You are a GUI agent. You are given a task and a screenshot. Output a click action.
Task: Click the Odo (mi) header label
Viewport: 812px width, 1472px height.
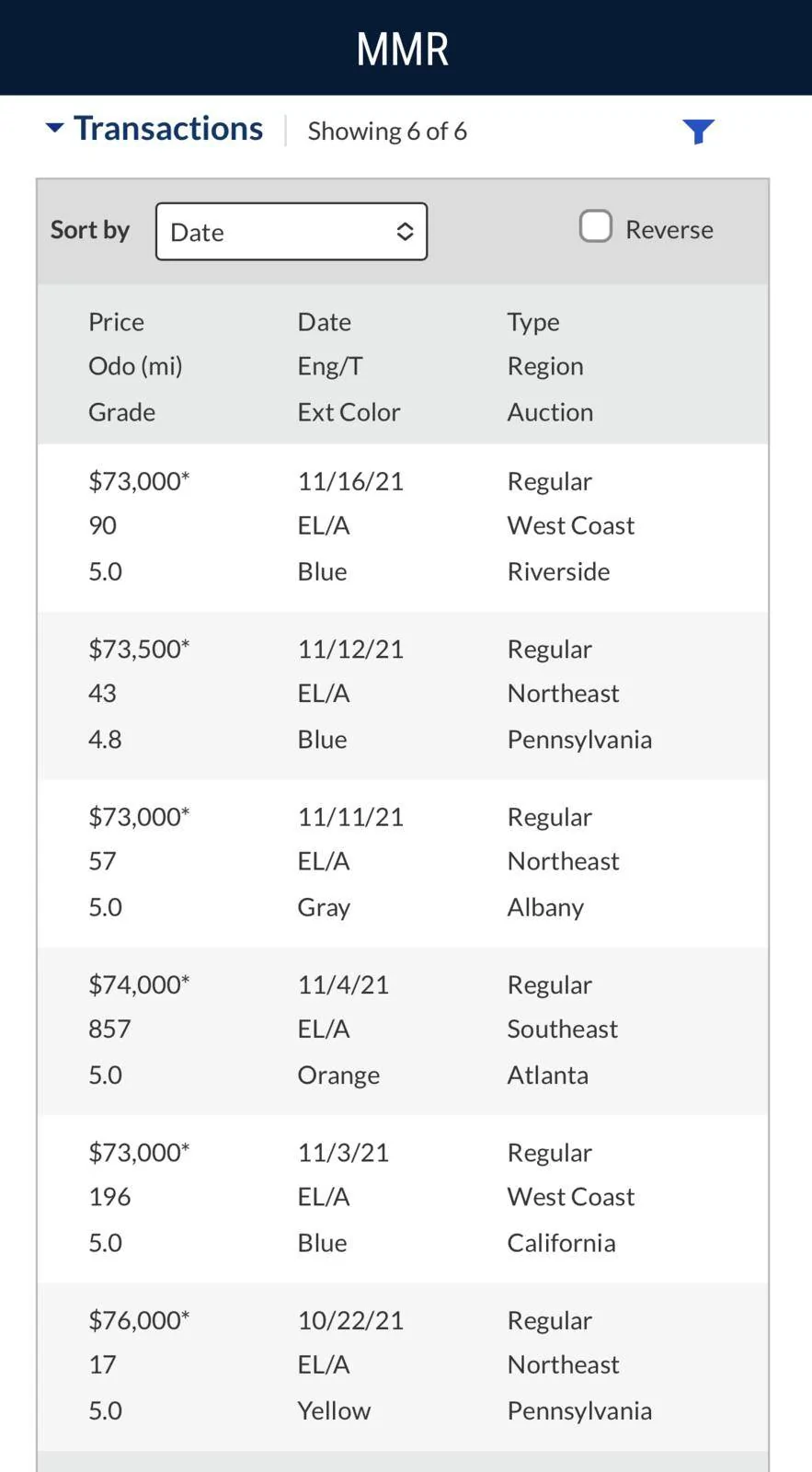click(x=135, y=366)
